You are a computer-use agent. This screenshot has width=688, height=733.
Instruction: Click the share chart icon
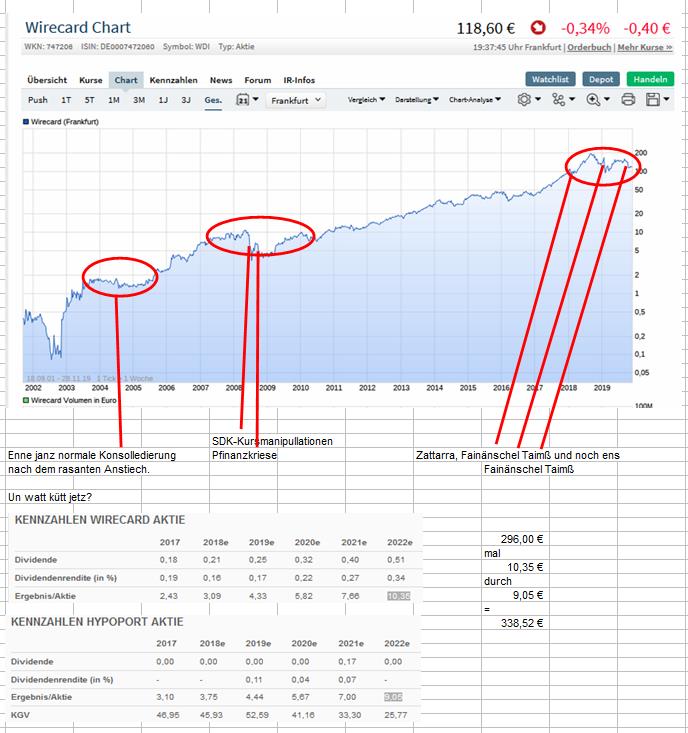558,100
